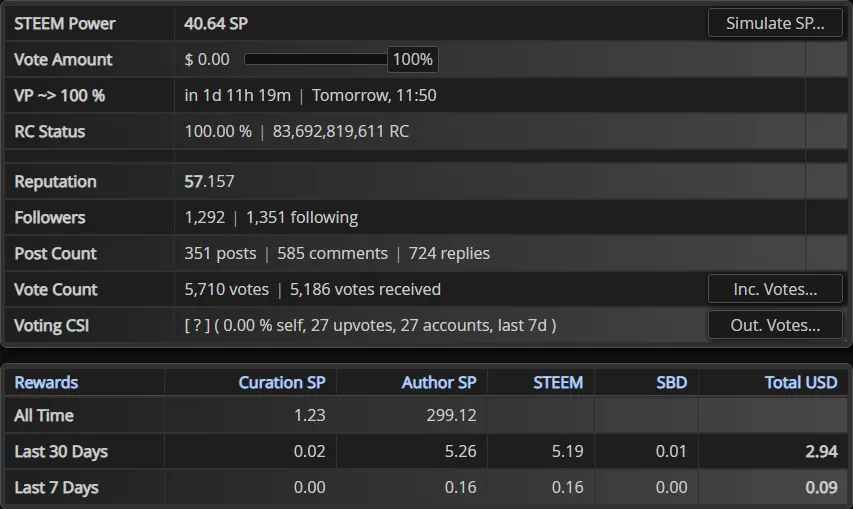Click the Post Count label
The height and width of the screenshot is (509, 853).
coord(55,253)
